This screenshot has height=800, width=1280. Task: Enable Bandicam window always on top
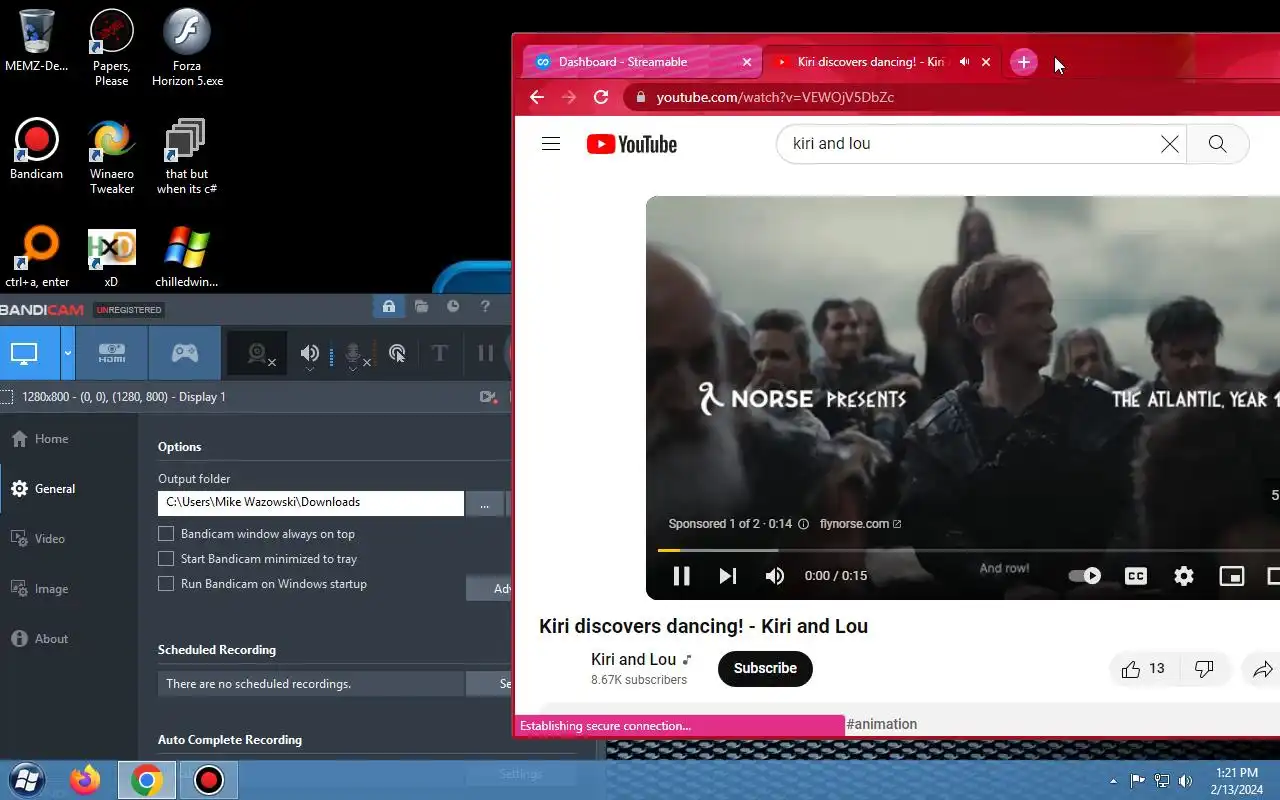(x=166, y=534)
